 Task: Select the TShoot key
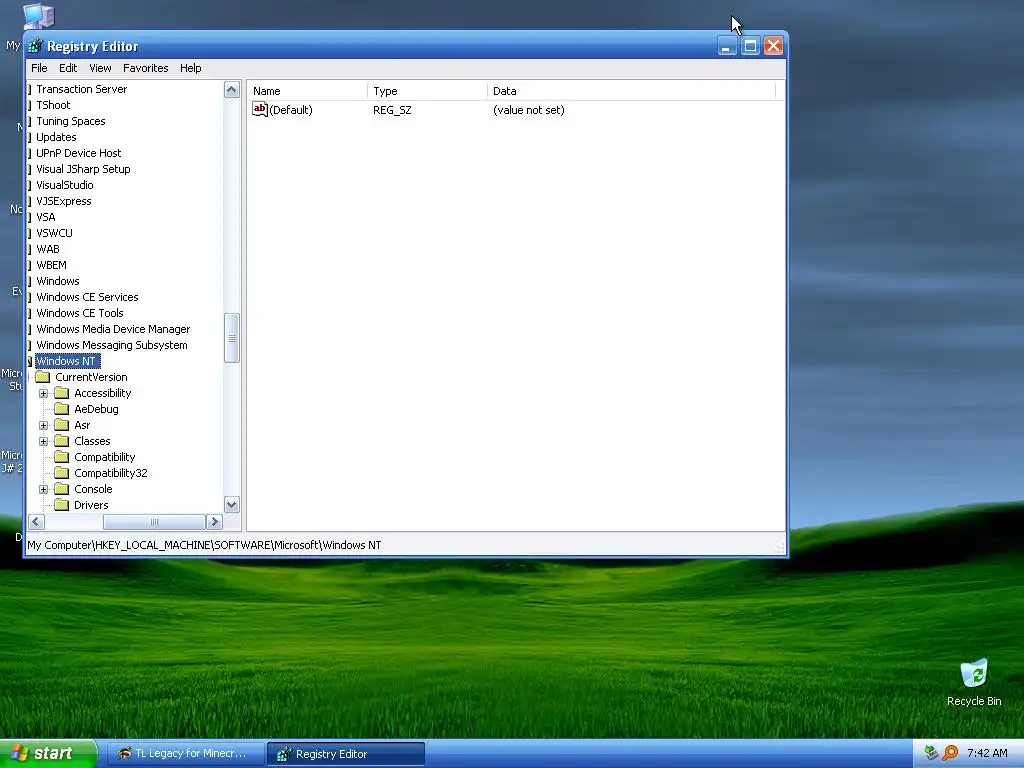click(54, 105)
